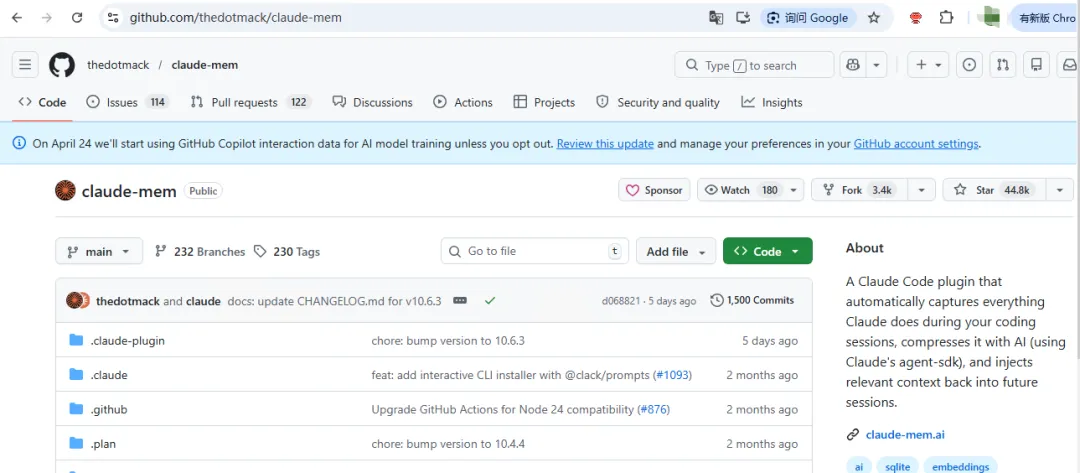The height and width of the screenshot is (473, 1080).
Task: Expand commit message details ellipsis button
Action: pos(460,301)
